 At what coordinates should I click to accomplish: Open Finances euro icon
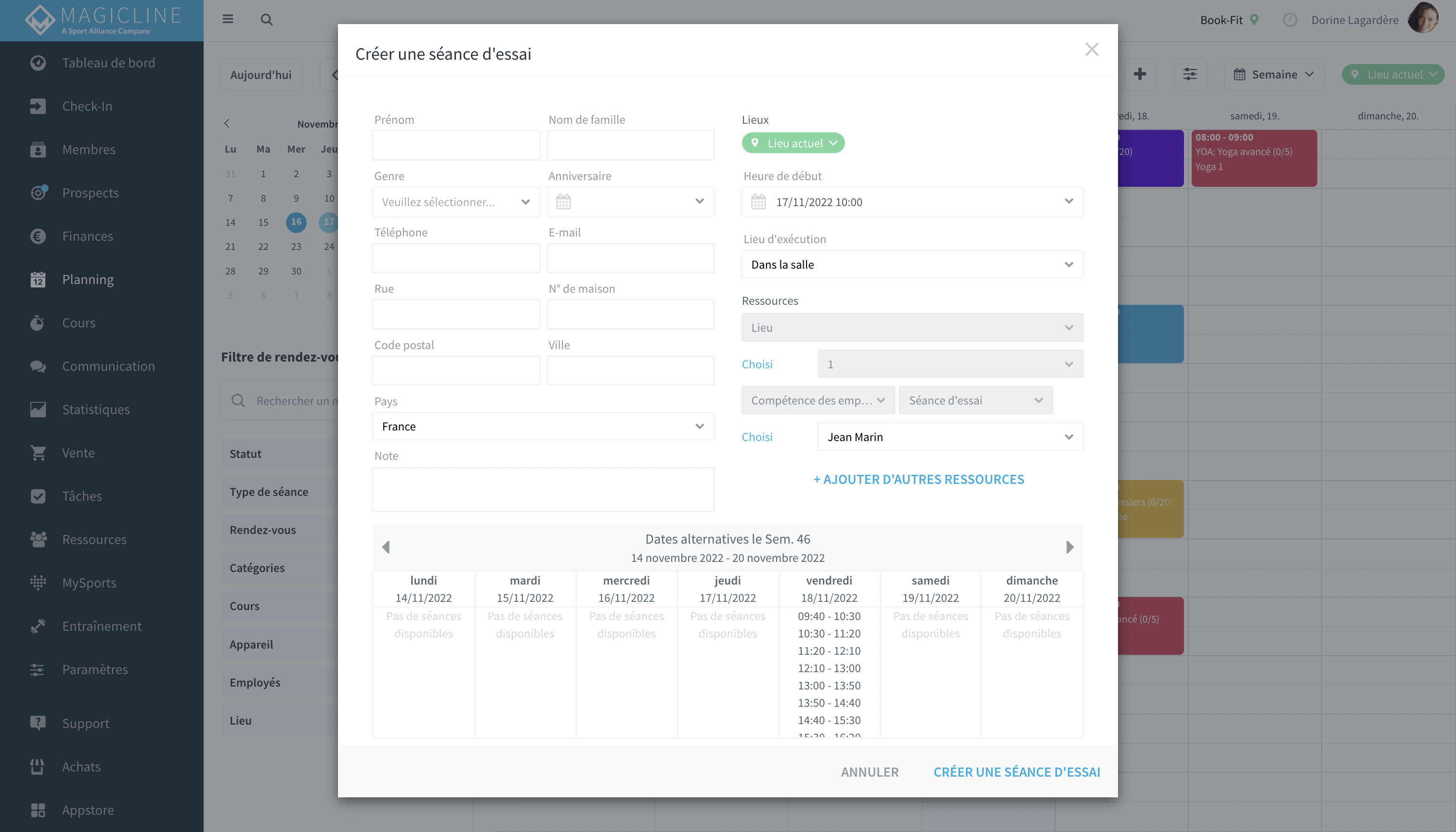(38, 236)
